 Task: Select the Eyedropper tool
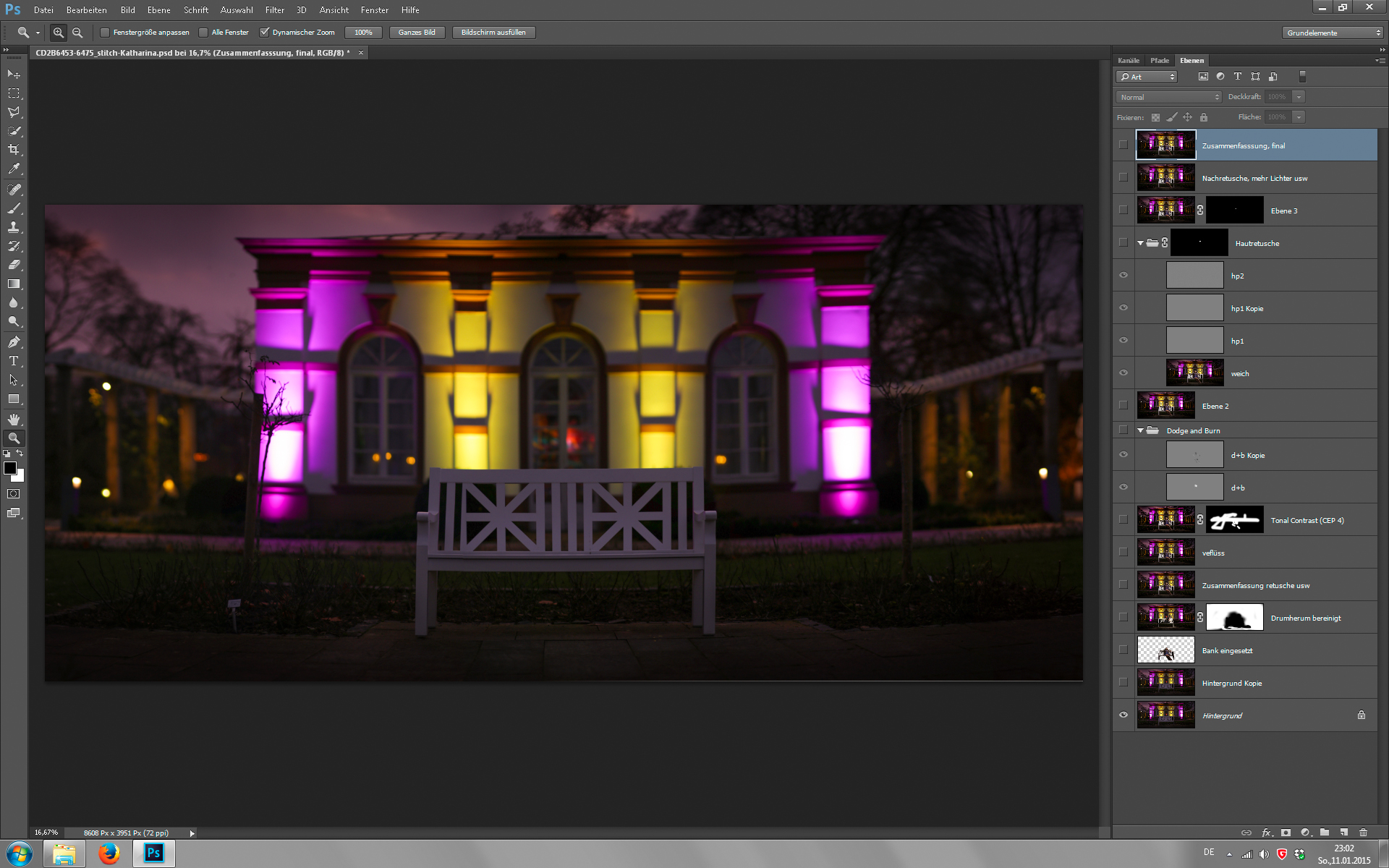14,169
